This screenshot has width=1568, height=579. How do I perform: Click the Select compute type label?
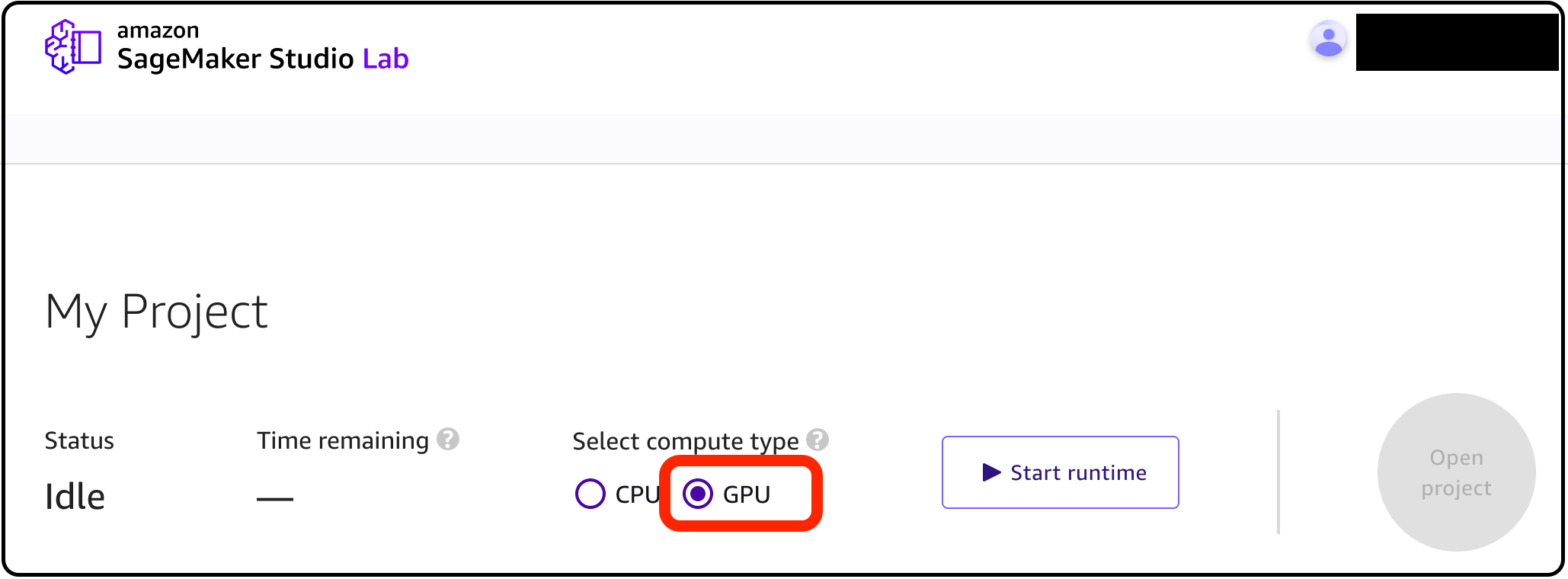[685, 441]
